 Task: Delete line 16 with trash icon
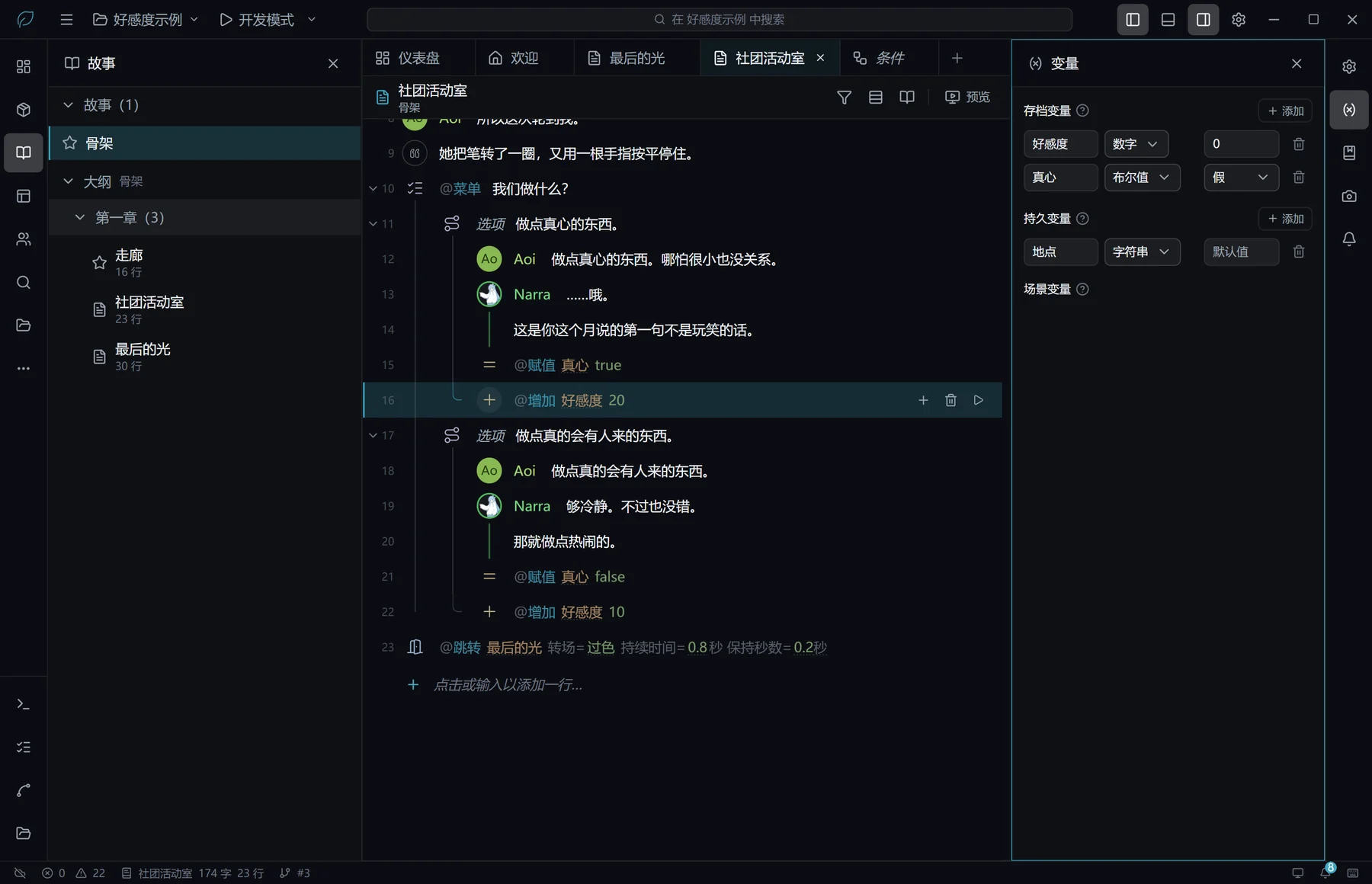[950, 400]
